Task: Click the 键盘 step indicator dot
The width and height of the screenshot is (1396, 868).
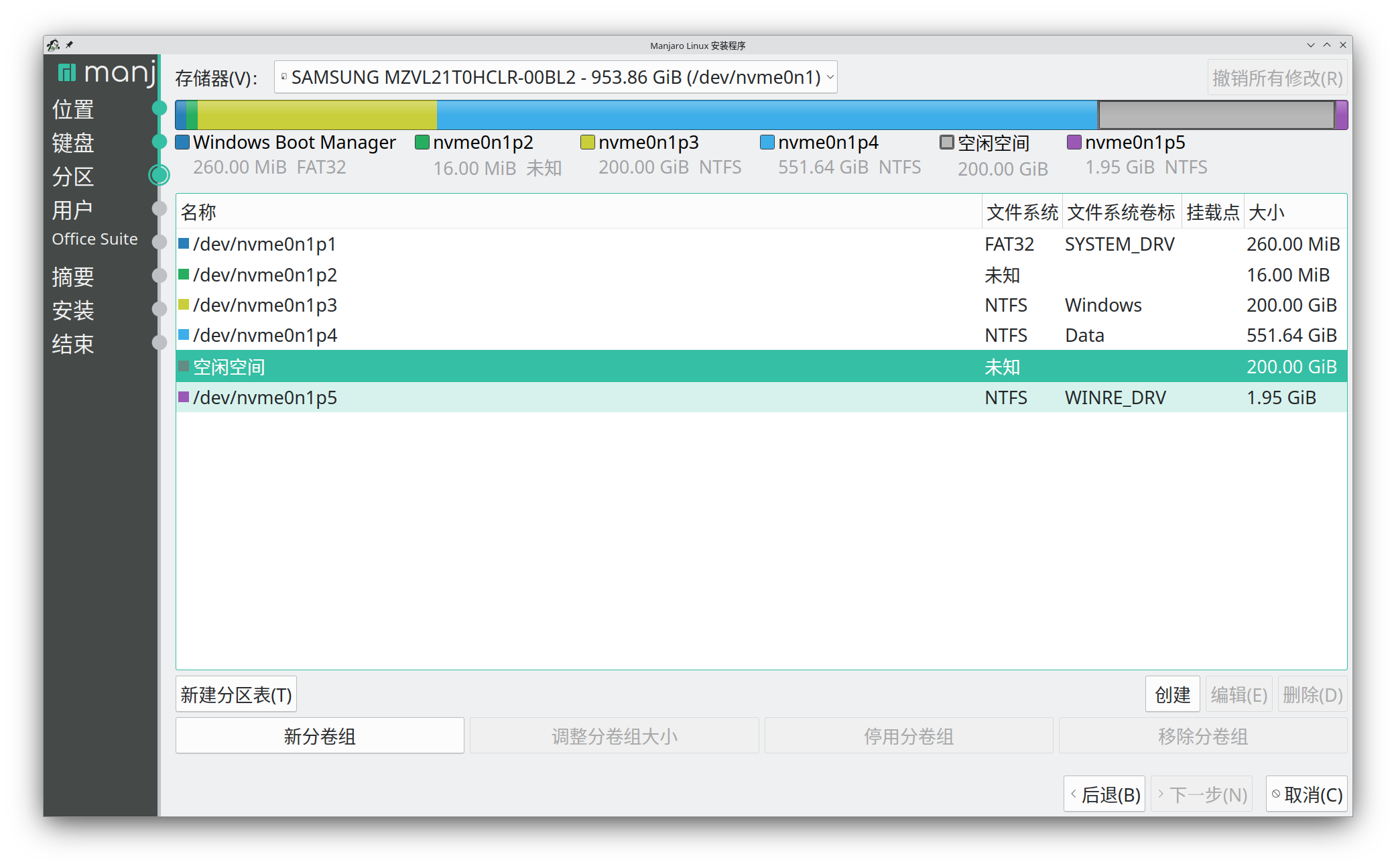Action: [x=159, y=141]
